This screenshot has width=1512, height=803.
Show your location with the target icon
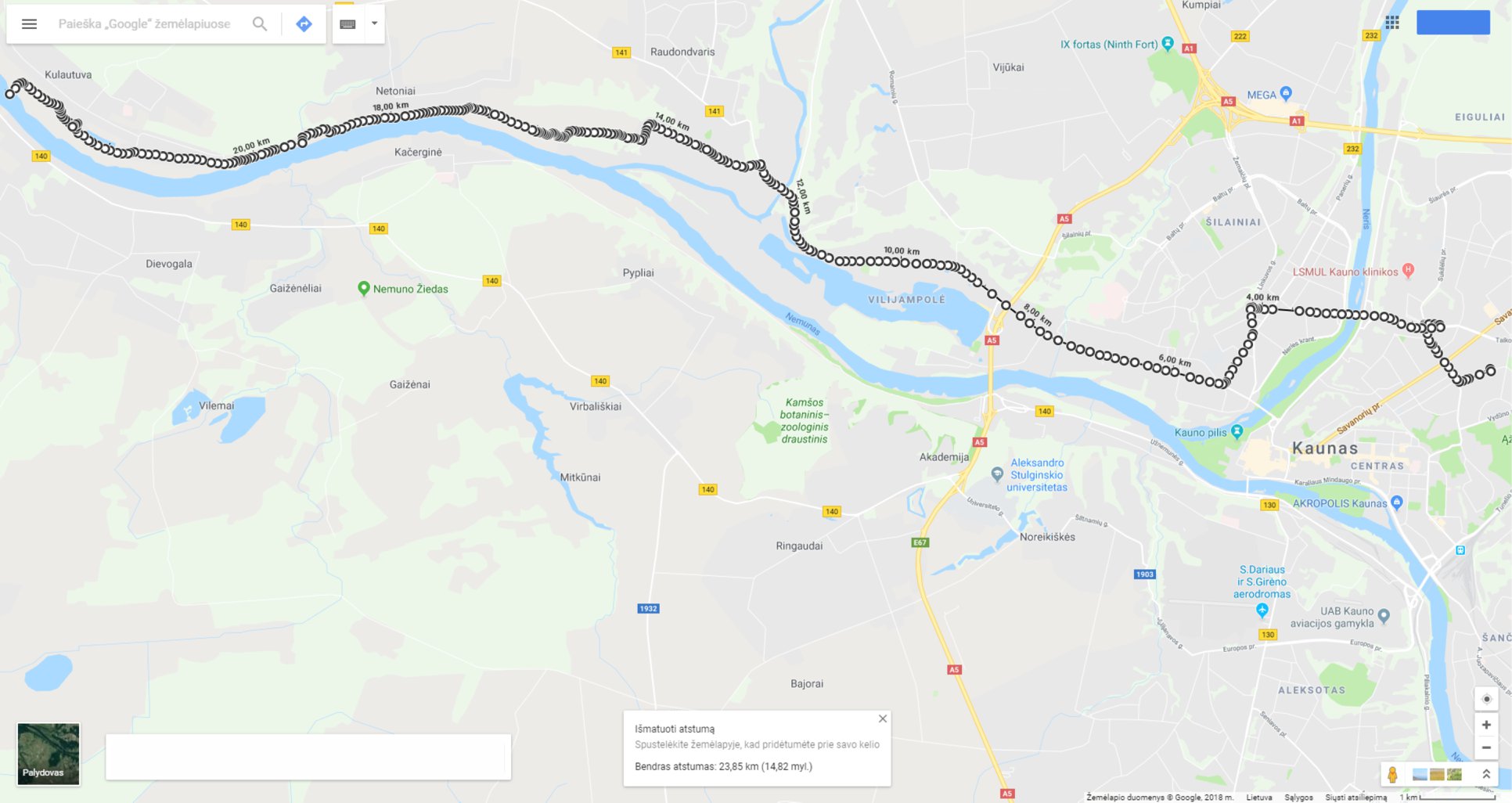coord(1486,698)
